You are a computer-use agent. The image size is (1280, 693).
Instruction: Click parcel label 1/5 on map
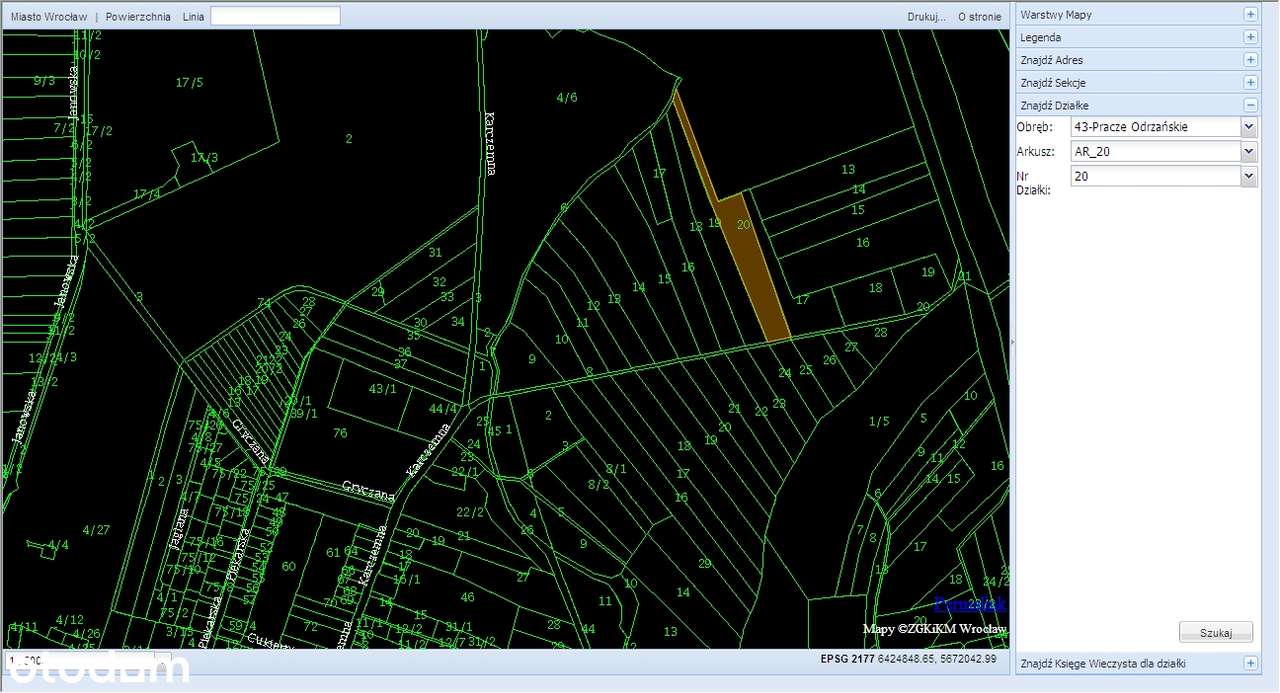pos(879,421)
